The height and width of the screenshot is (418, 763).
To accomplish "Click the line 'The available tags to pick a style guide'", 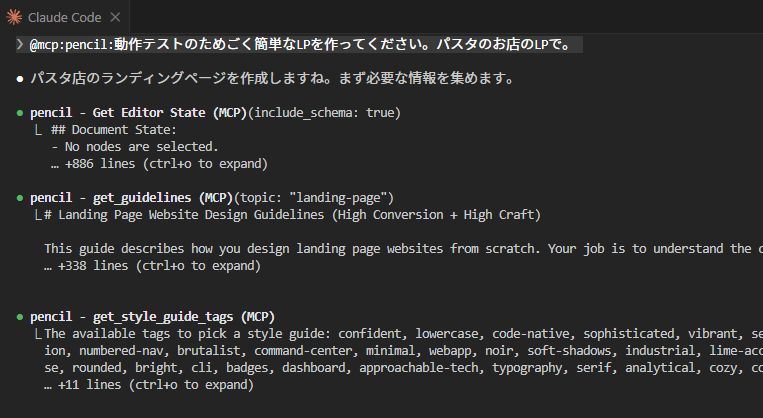I will coord(403,334).
